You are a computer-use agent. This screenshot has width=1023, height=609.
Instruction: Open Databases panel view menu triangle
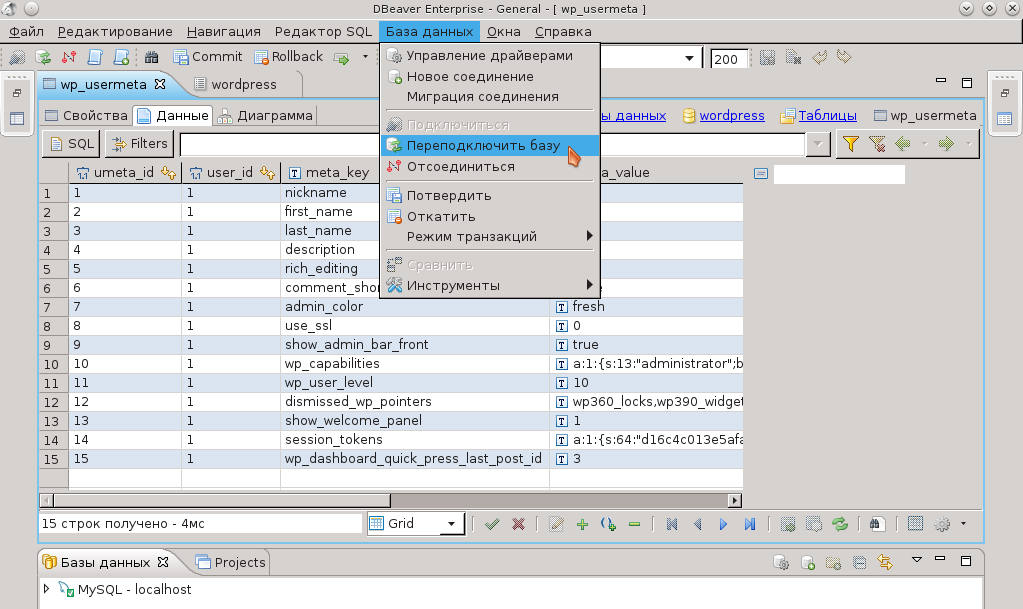tap(917, 560)
